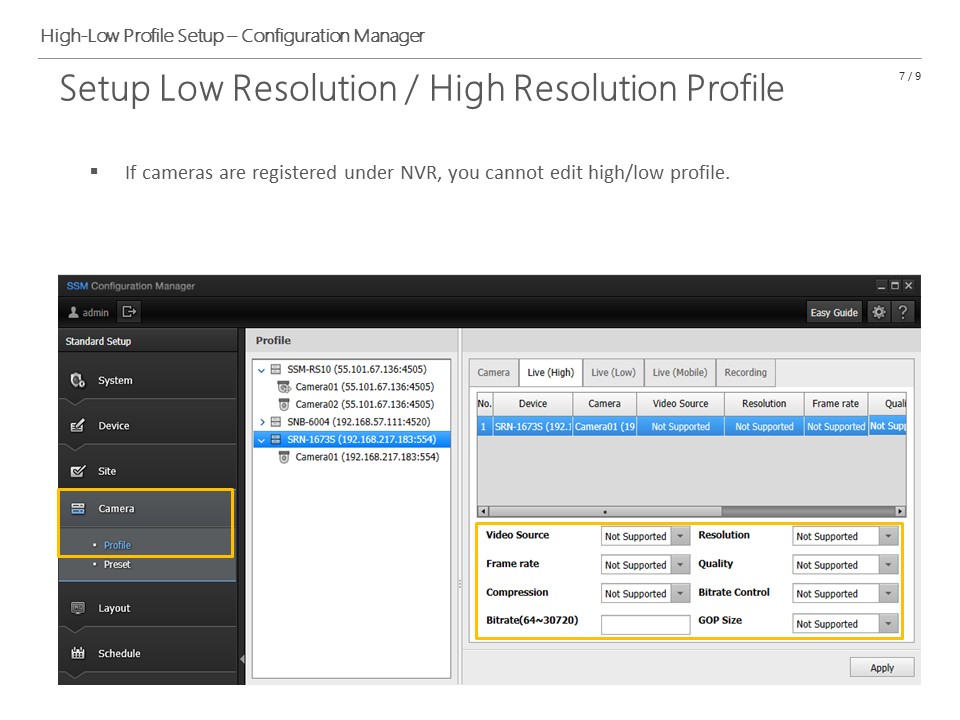The image size is (960, 720).
Task: Open the Quality dropdown
Action: point(888,564)
